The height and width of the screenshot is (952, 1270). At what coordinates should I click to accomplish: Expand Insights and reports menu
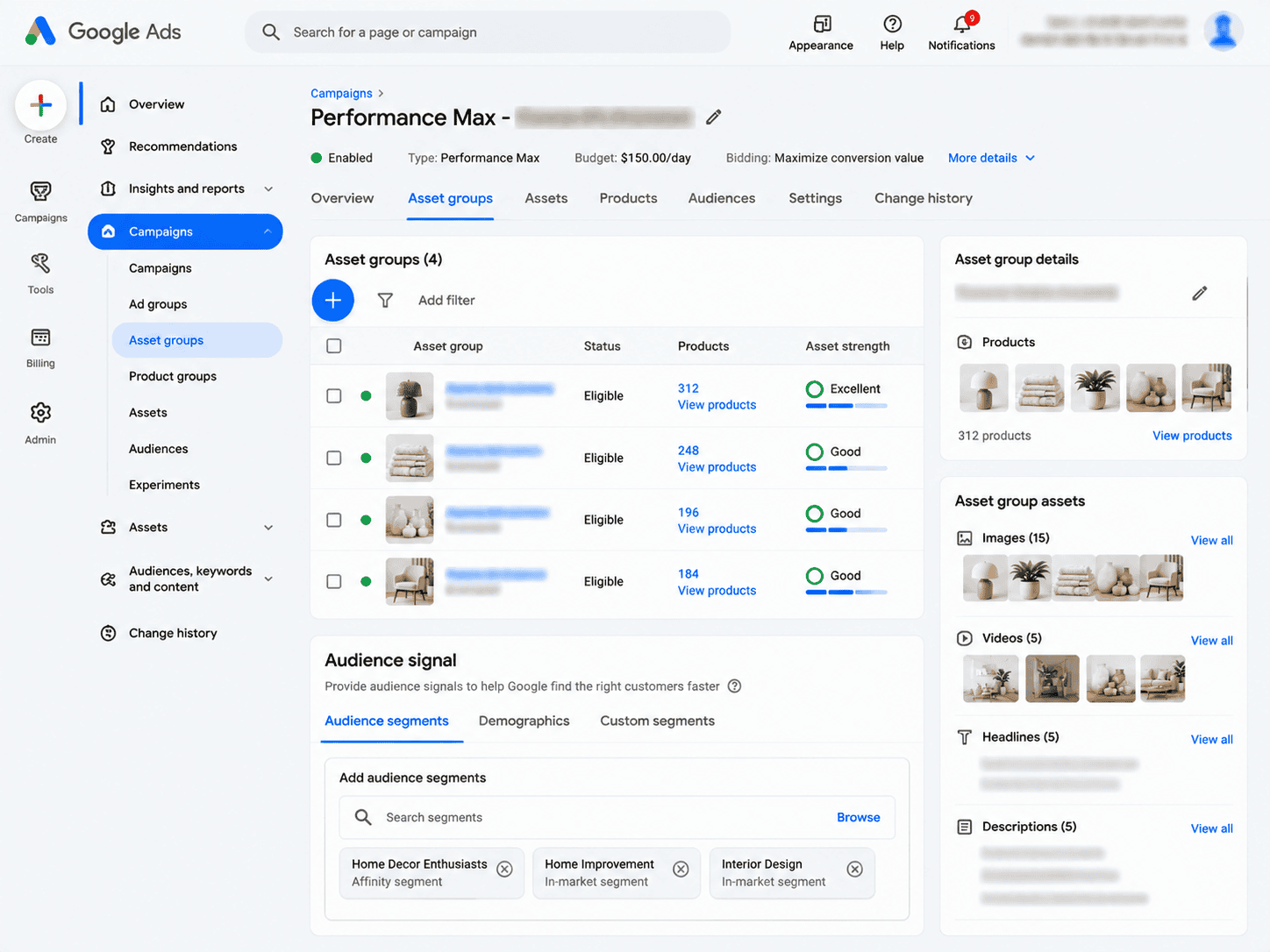click(268, 188)
